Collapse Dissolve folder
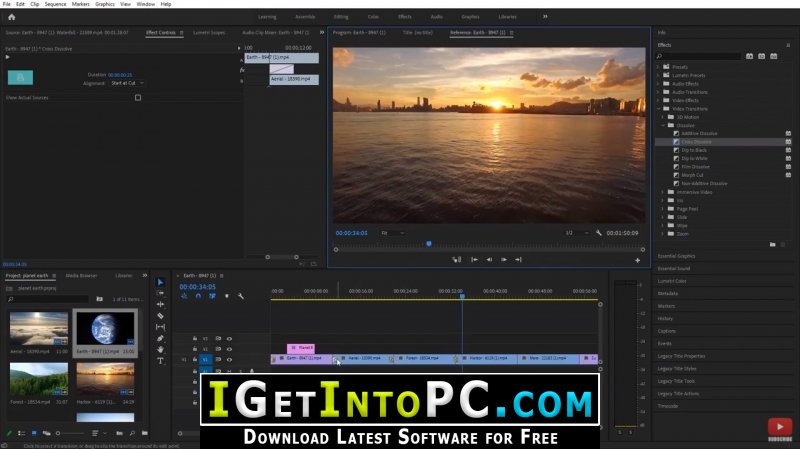This screenshot has width=800, height=449. (663, 125)
